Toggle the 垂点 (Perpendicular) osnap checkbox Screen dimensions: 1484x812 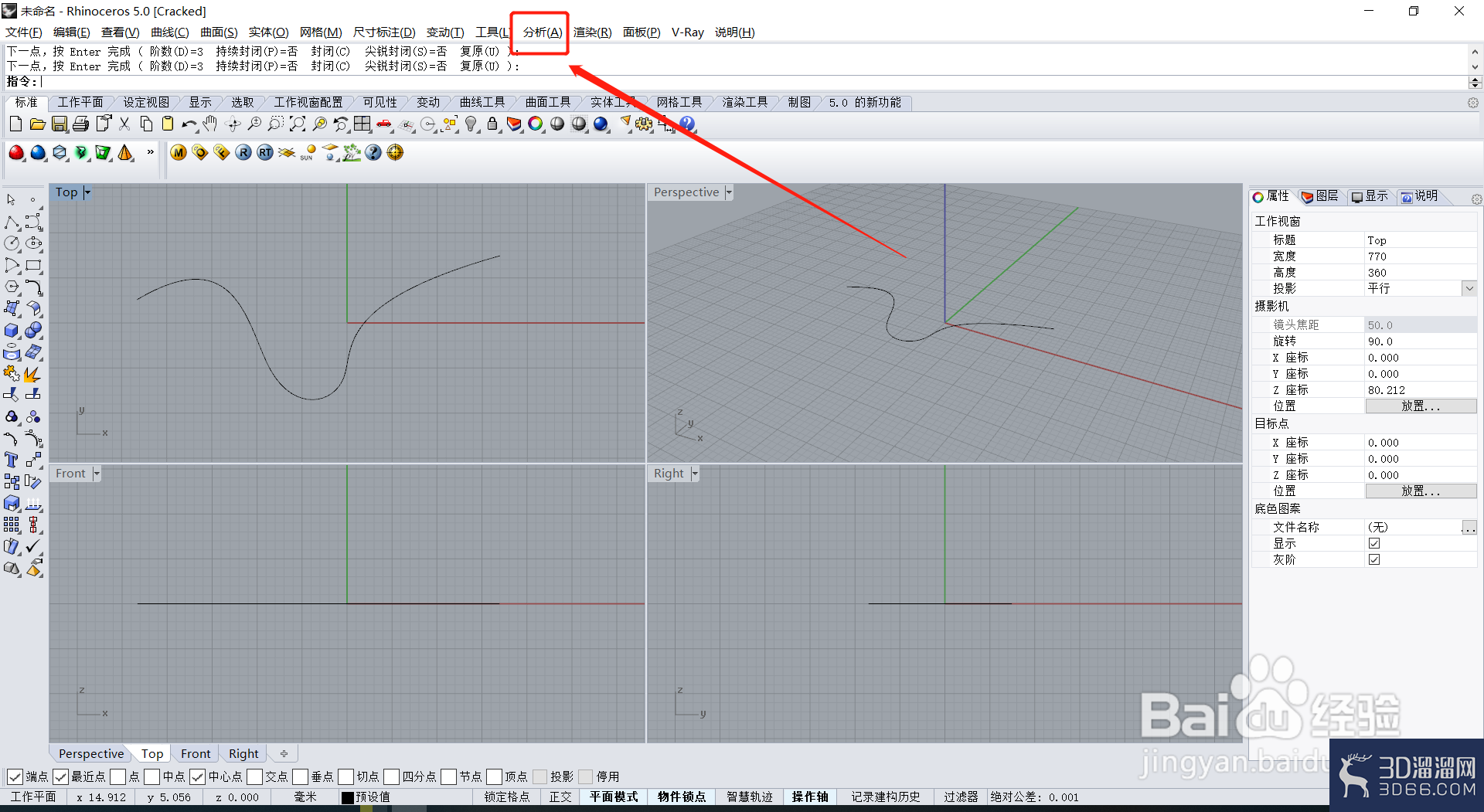(x=300, y=776)
